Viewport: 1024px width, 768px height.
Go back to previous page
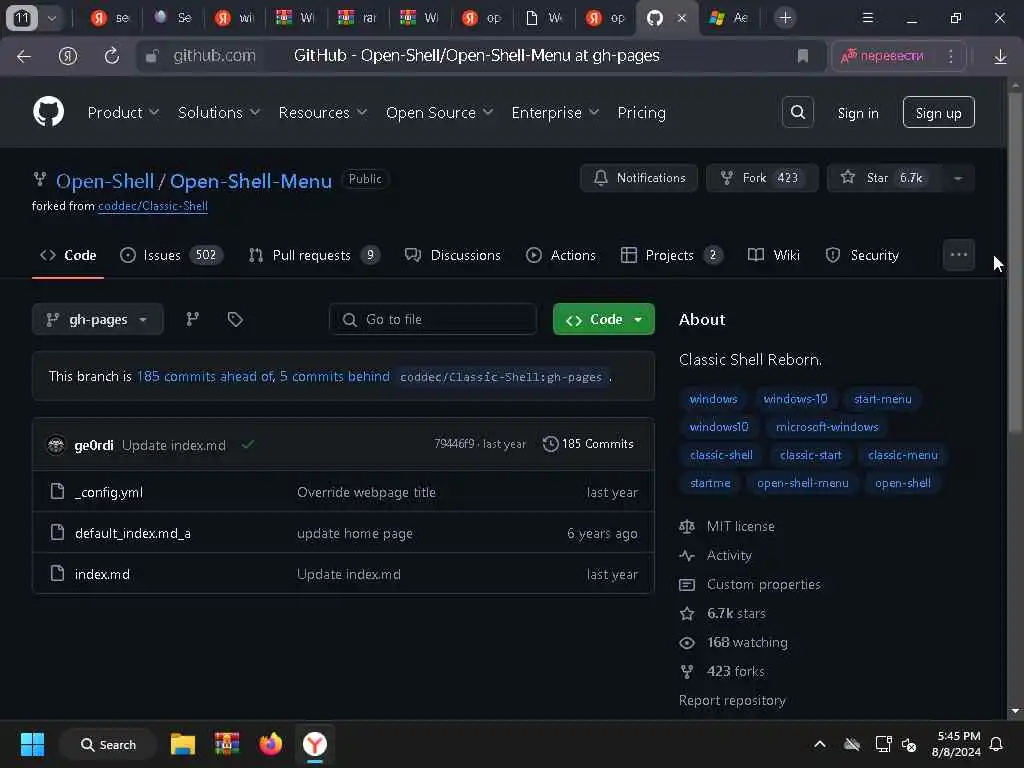coord(24,56)
